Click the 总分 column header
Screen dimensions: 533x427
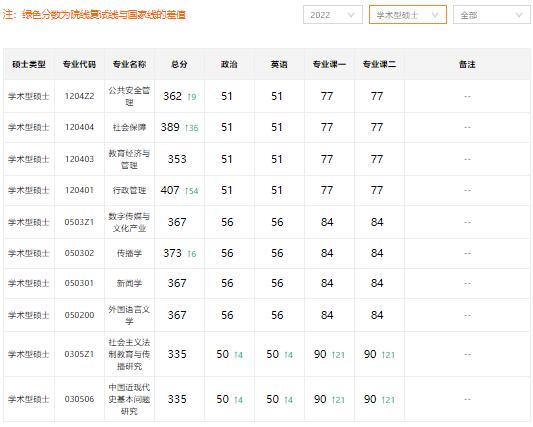pyautogui.click(x=179, y=64)
